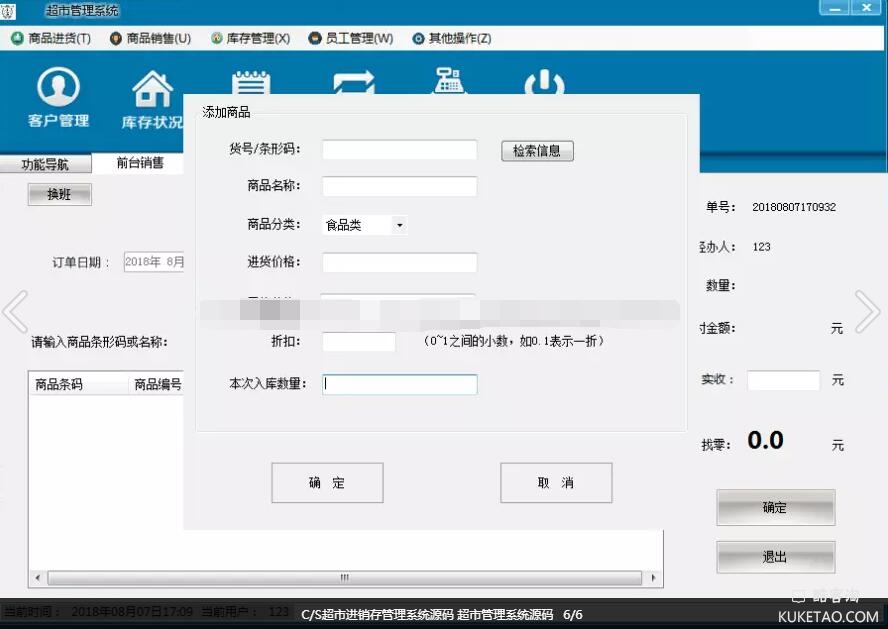
Task: Switch to the 前台销售 tab
Action: (139, 163)
